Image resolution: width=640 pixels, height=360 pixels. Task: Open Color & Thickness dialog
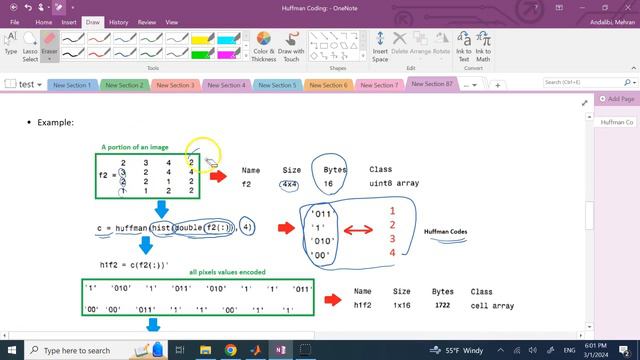click(264, 47)
